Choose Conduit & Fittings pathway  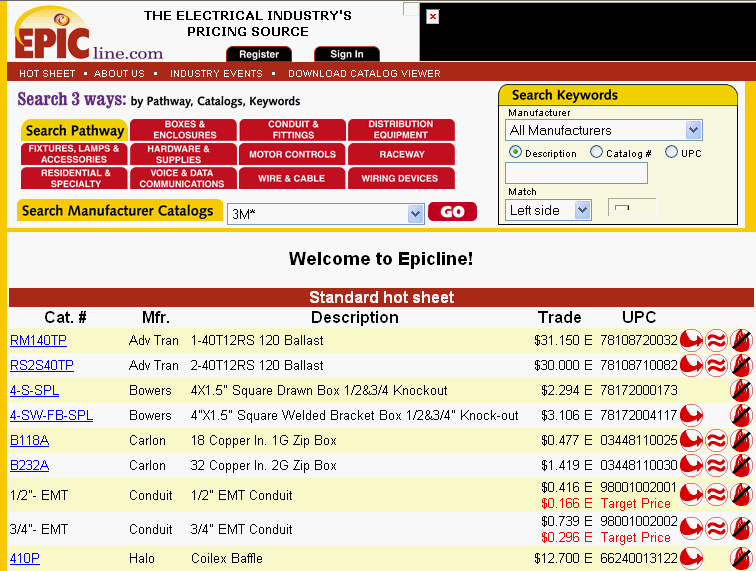pyautogui.click(x=293, y=130)
